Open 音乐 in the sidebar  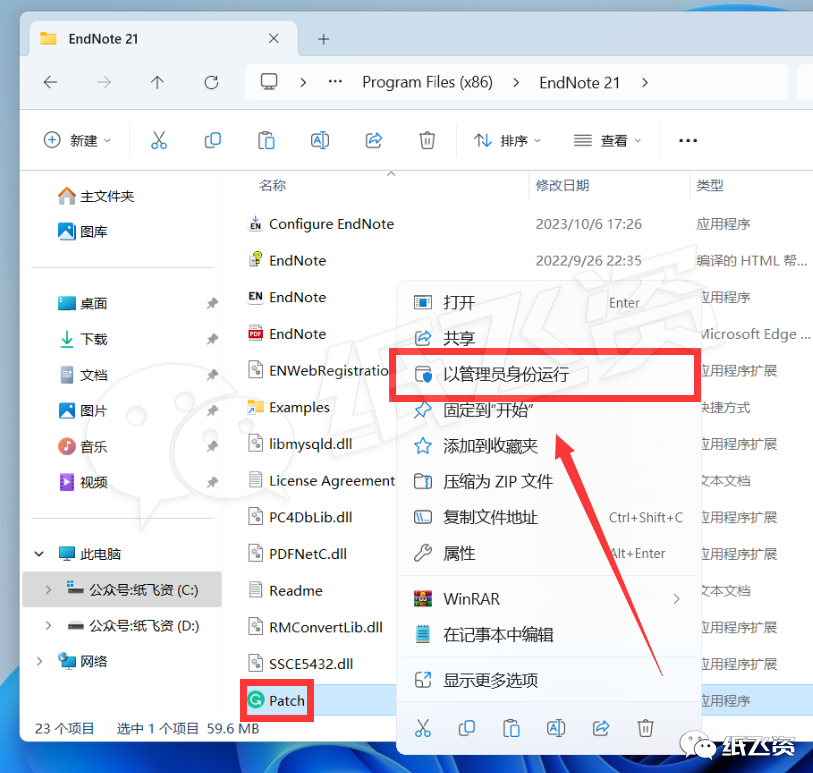coord(82,446)
